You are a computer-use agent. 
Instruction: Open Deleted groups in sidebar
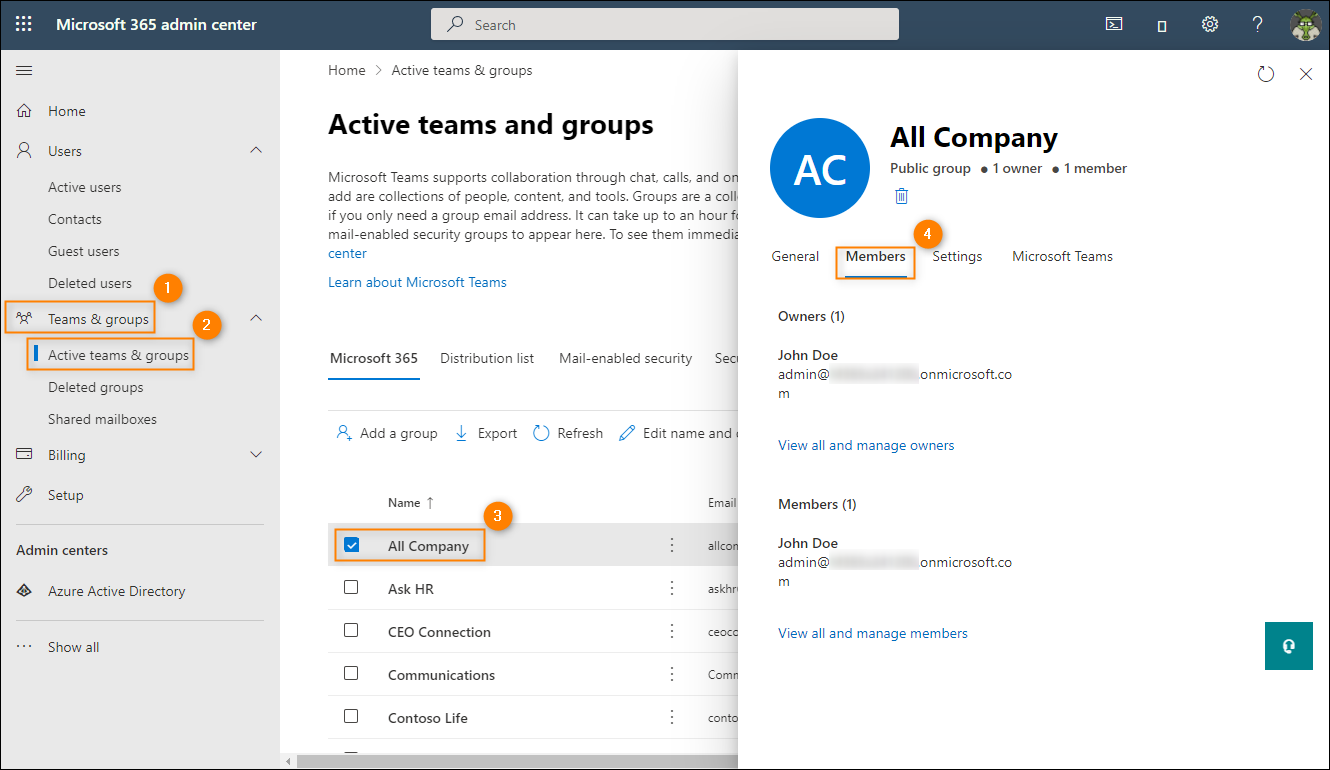tap(96, 387)
